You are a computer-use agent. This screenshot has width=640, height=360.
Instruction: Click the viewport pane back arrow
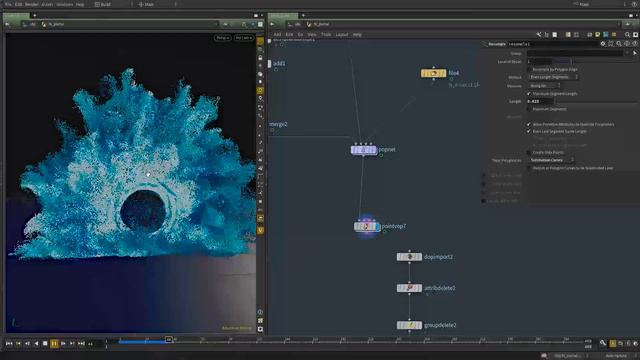click(7, 24)
